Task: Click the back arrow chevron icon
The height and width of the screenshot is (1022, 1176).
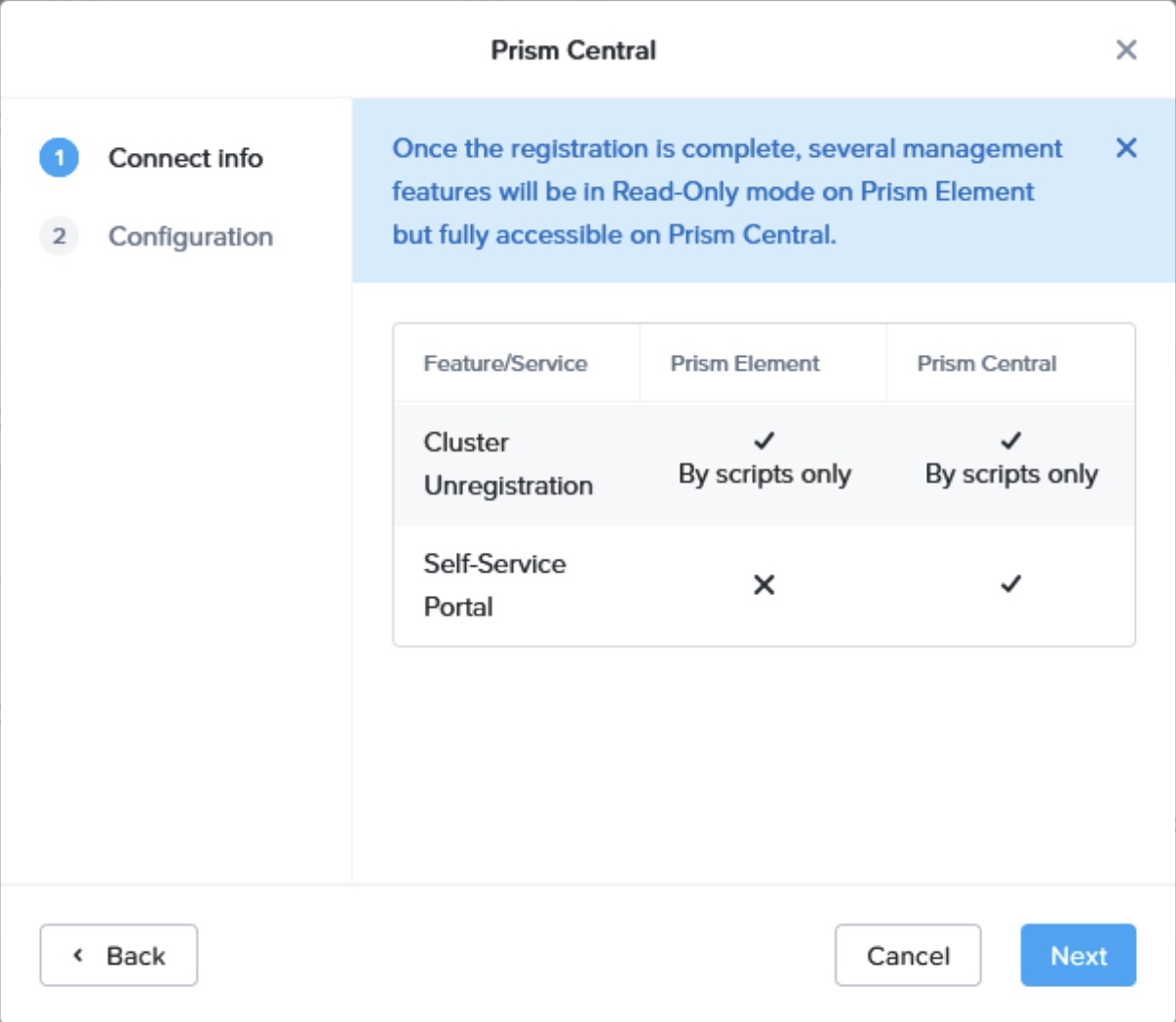Action: point(78,955)
